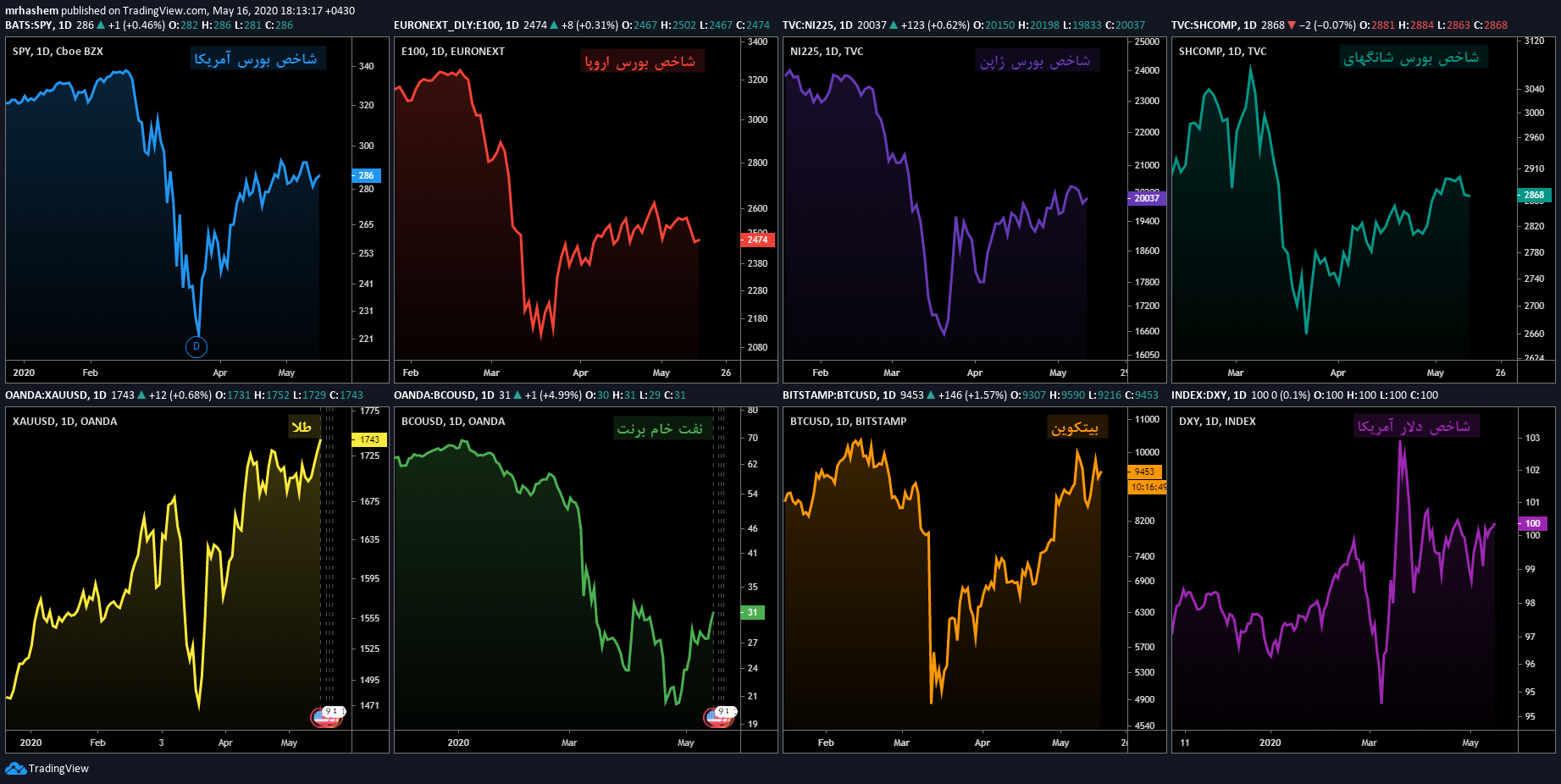Click the 'TVC:SHCOMP, 1D' header symbol
The width and height of the screenshot is (1561, 784).
[1214, 25]
